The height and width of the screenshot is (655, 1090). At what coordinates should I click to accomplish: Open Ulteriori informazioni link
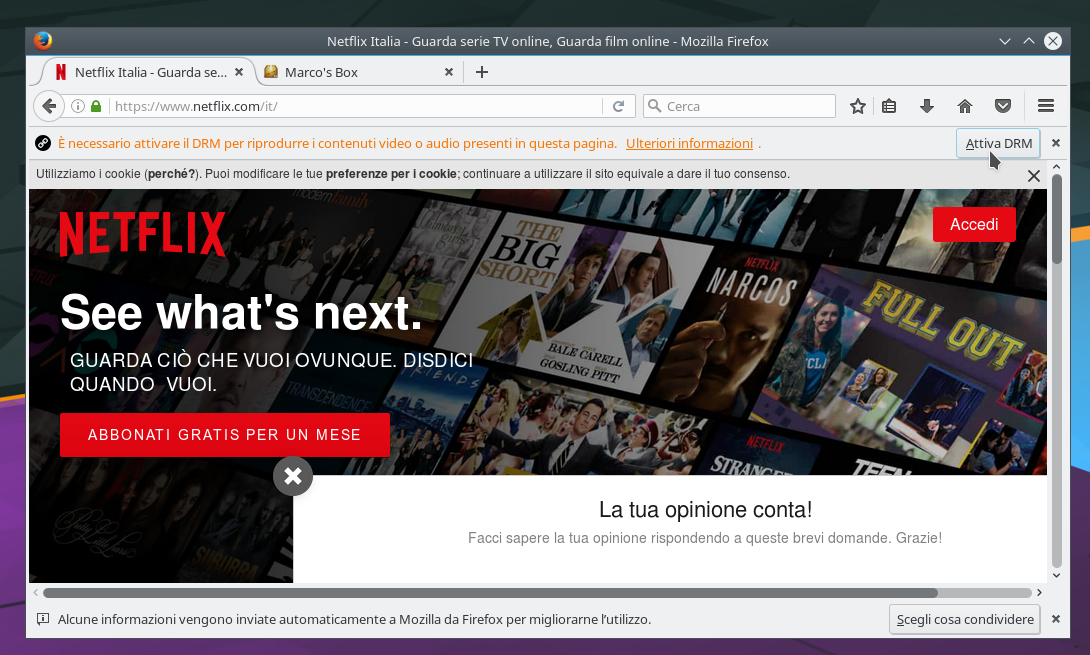click(689, 143)
